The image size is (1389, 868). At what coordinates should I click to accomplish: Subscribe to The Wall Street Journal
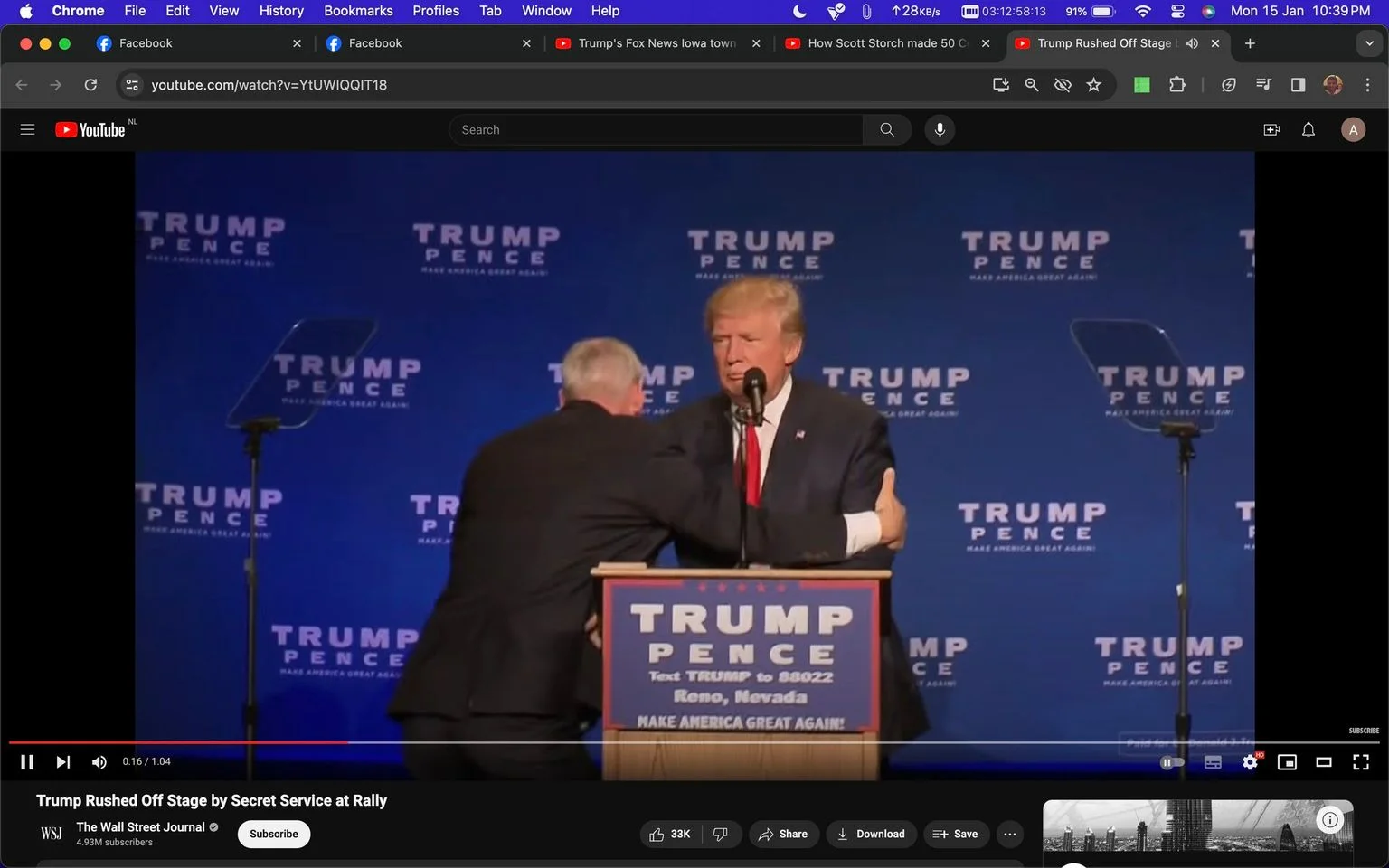(274, 834)
